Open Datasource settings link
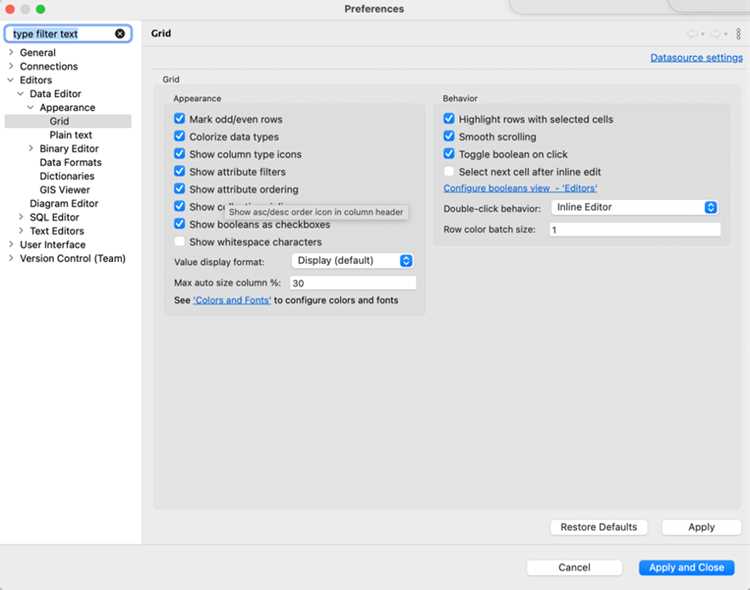The width and height of the screenshot is (750, 590). 696,57
